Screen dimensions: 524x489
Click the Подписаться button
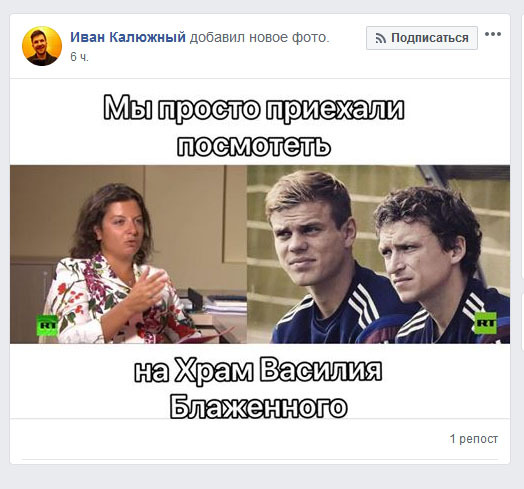click(x=422, y=38)
